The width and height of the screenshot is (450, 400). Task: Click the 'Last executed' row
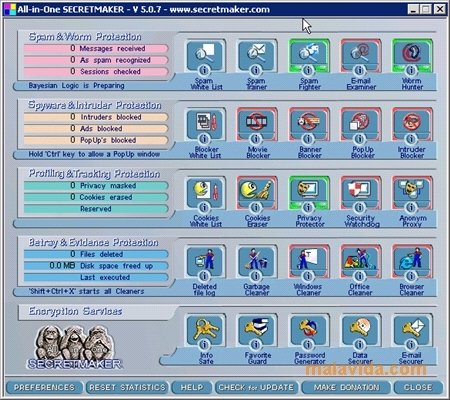click(96, 277)
